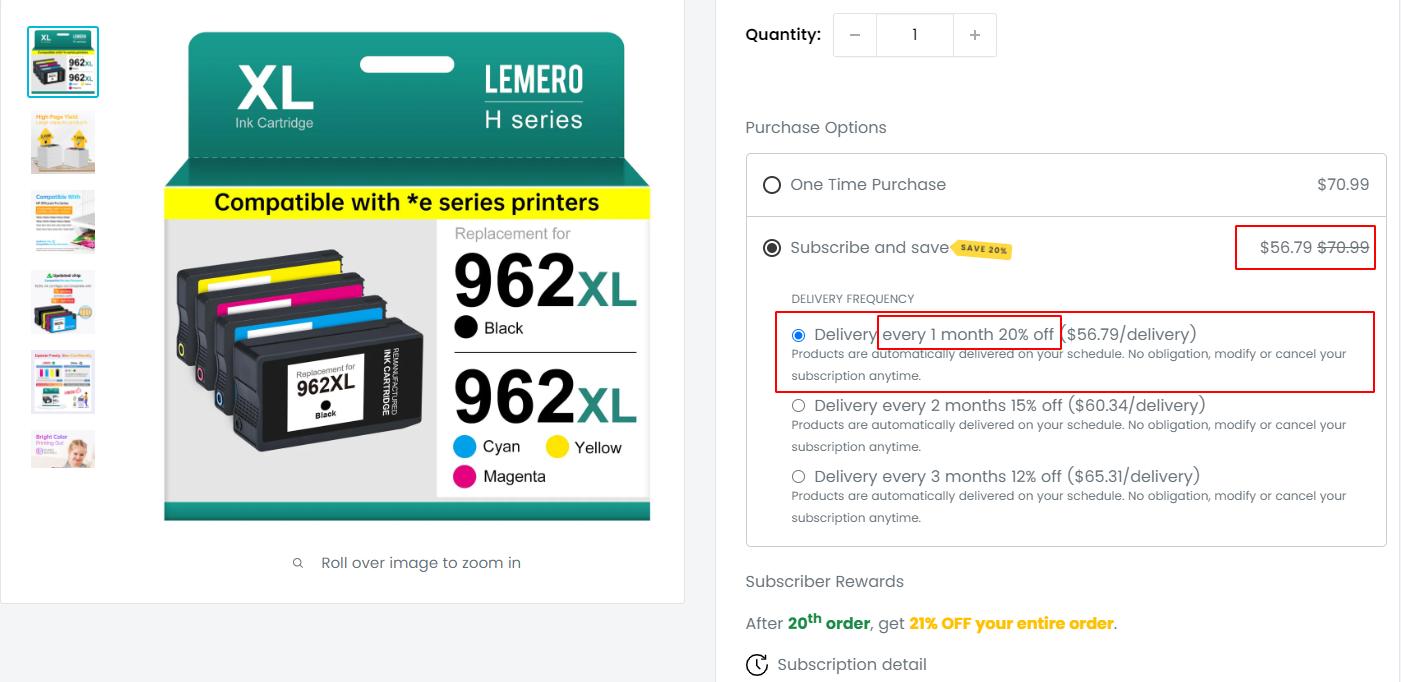This screenshot has height=682, width=1401.
Task: Click the SAVE 20% badge
Action: (x=983, y=249)
